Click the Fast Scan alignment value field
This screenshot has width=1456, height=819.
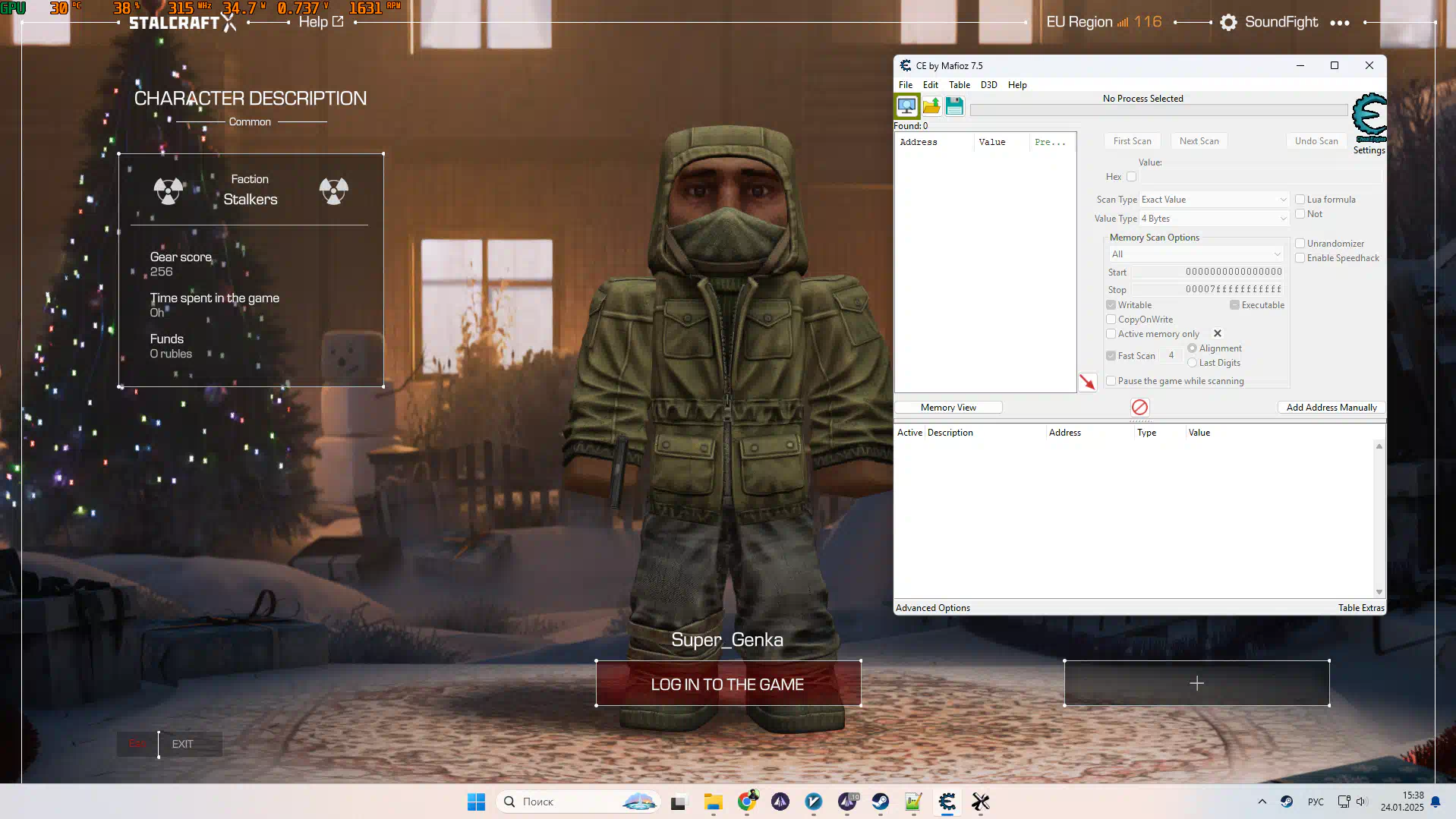tap(1171, 356)
